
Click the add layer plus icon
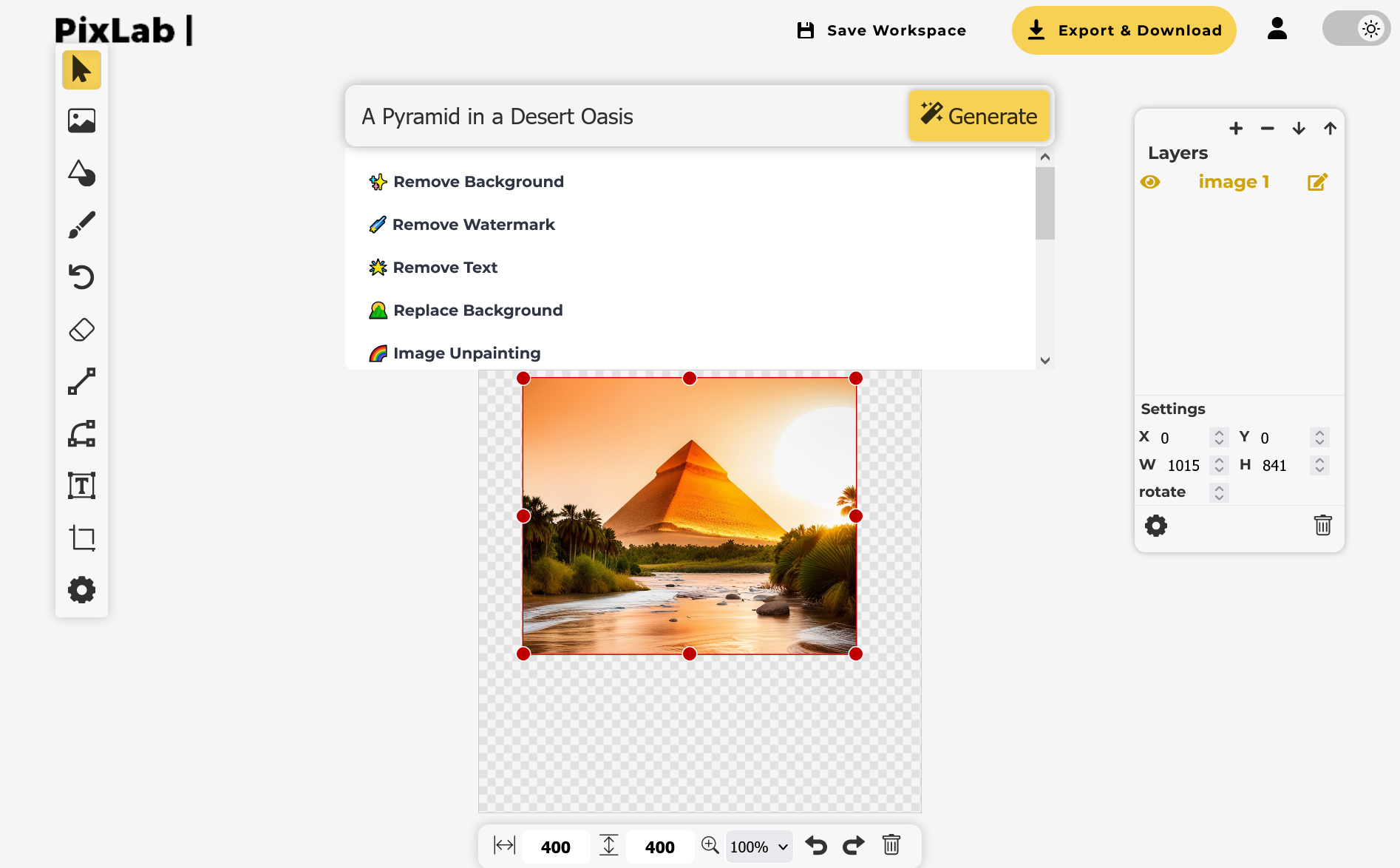(1236, 129)
